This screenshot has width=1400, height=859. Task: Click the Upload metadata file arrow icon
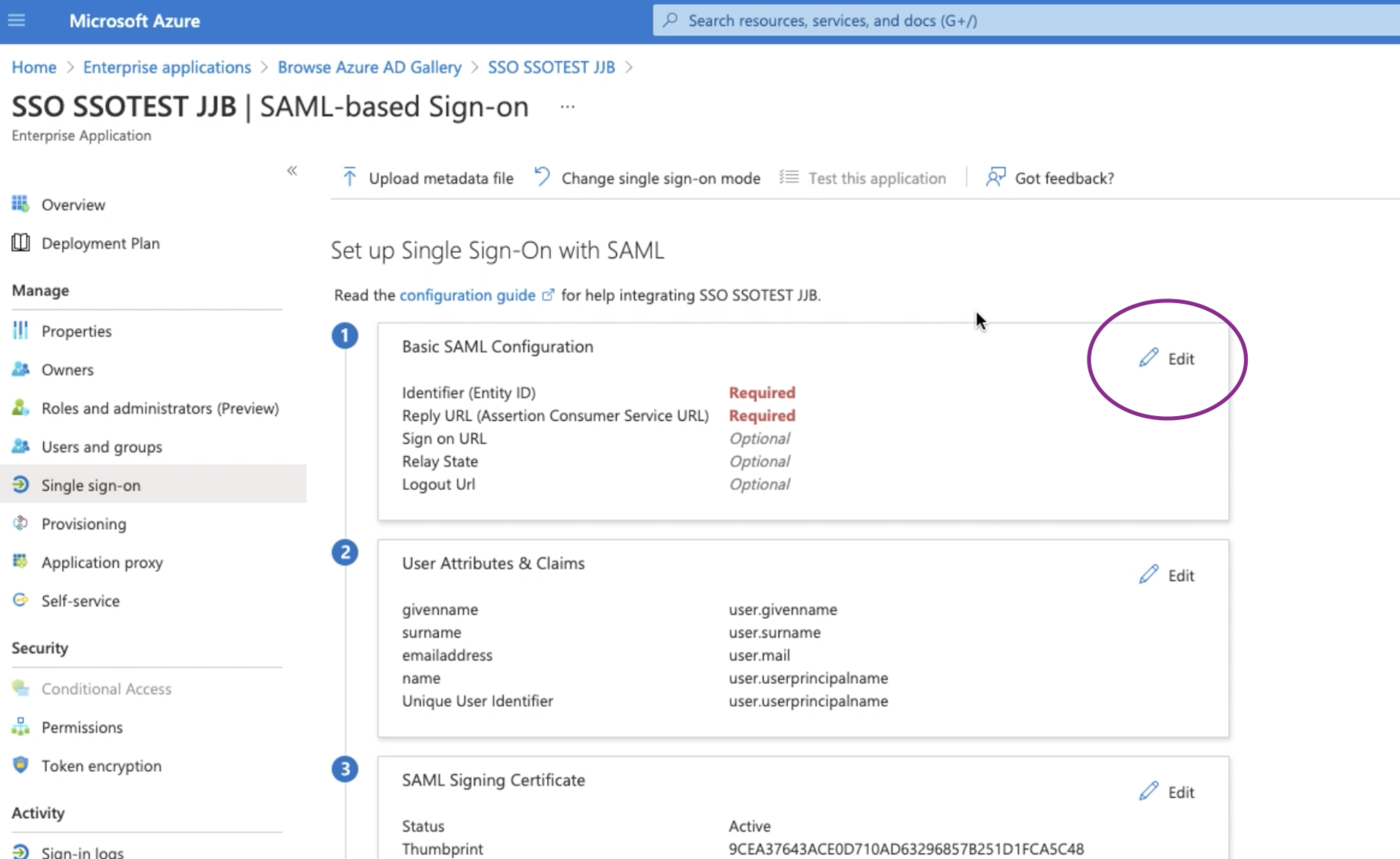coord(349,177)
